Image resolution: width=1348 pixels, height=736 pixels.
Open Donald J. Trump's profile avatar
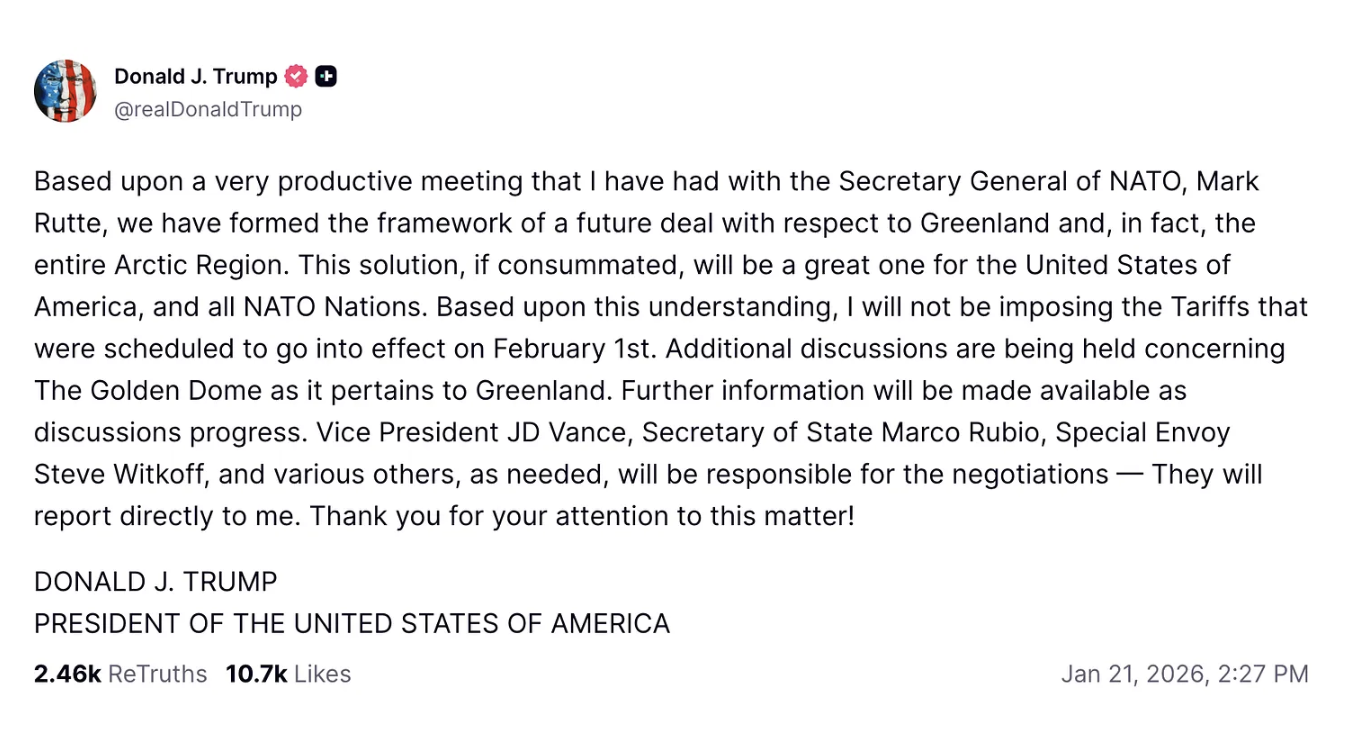coord(65,91)
